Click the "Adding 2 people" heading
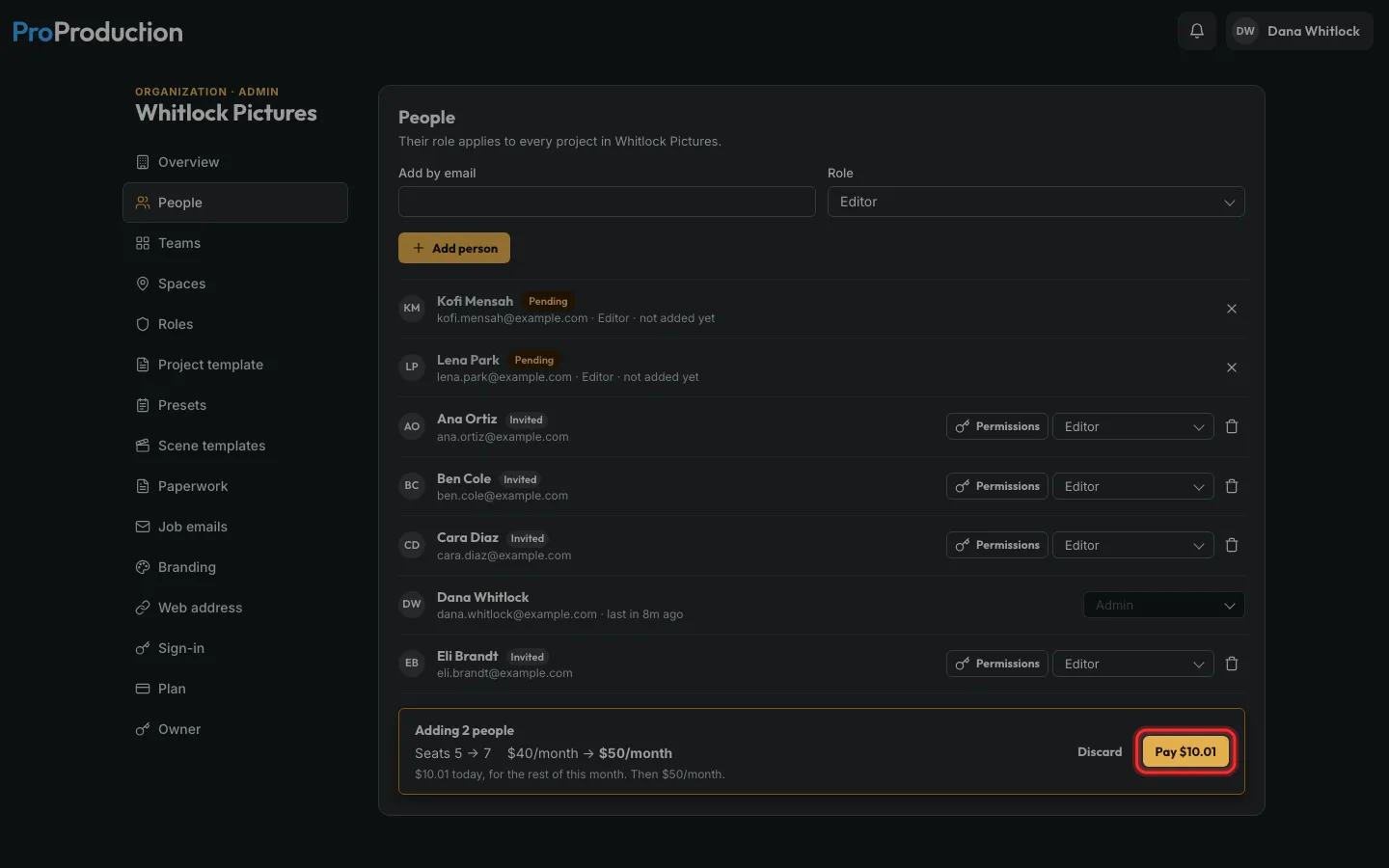 click(464, 730)
